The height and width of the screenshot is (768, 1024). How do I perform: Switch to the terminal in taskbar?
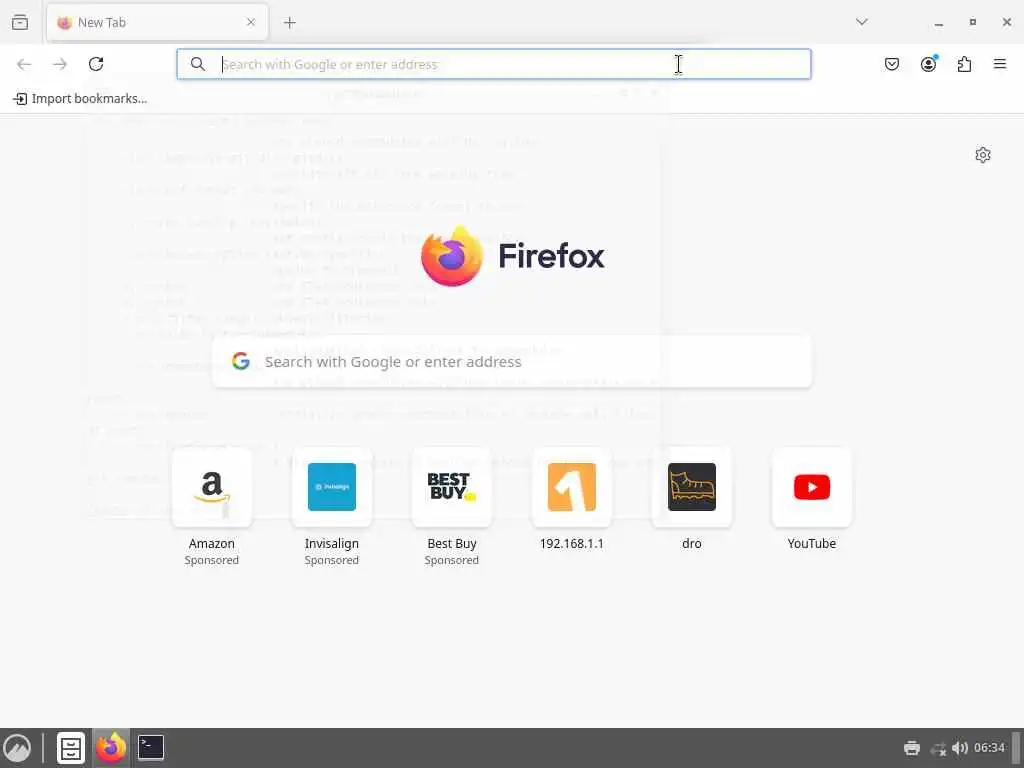point(151,747)
